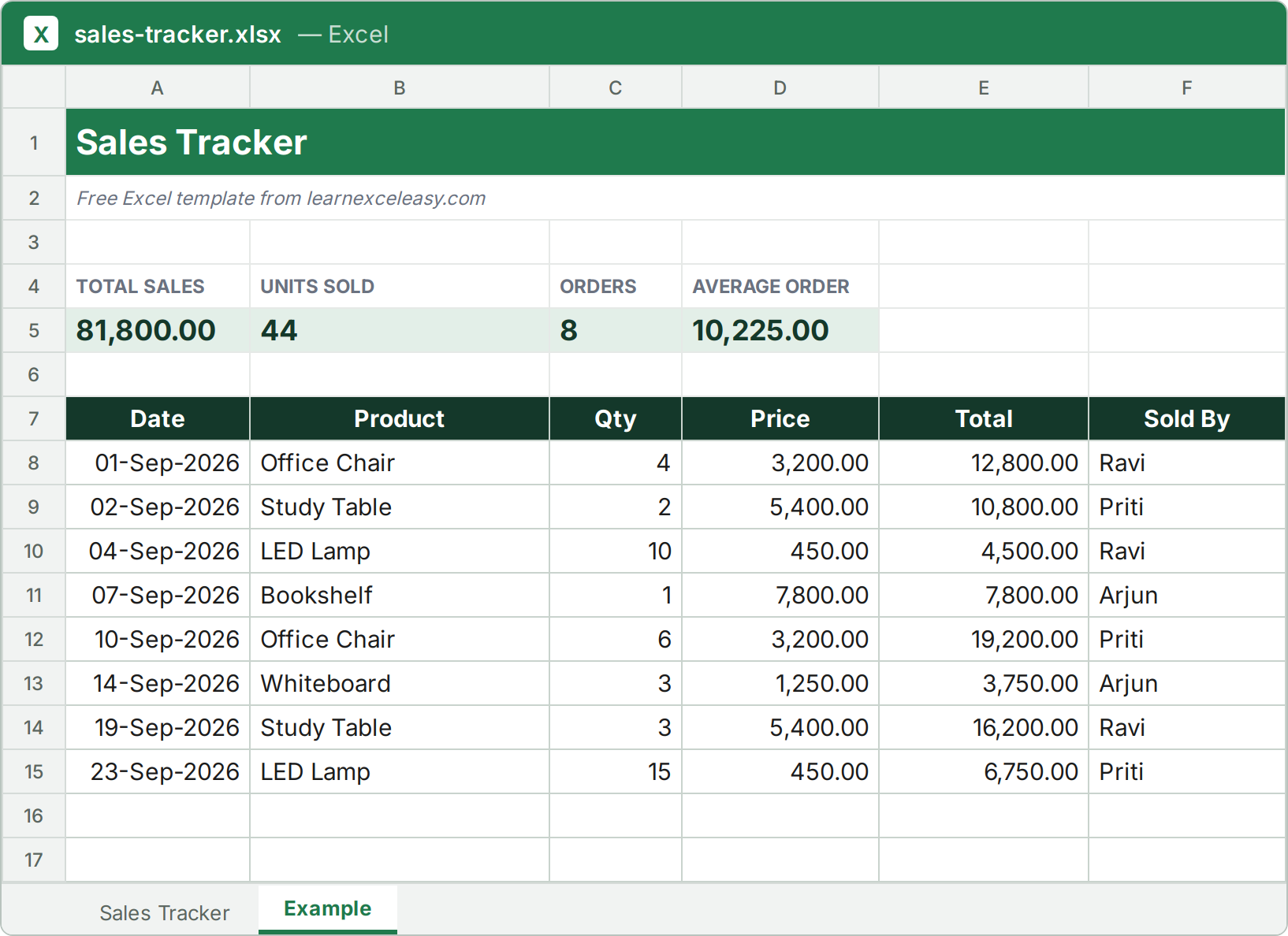Click the Qty table header

[616, 418]
